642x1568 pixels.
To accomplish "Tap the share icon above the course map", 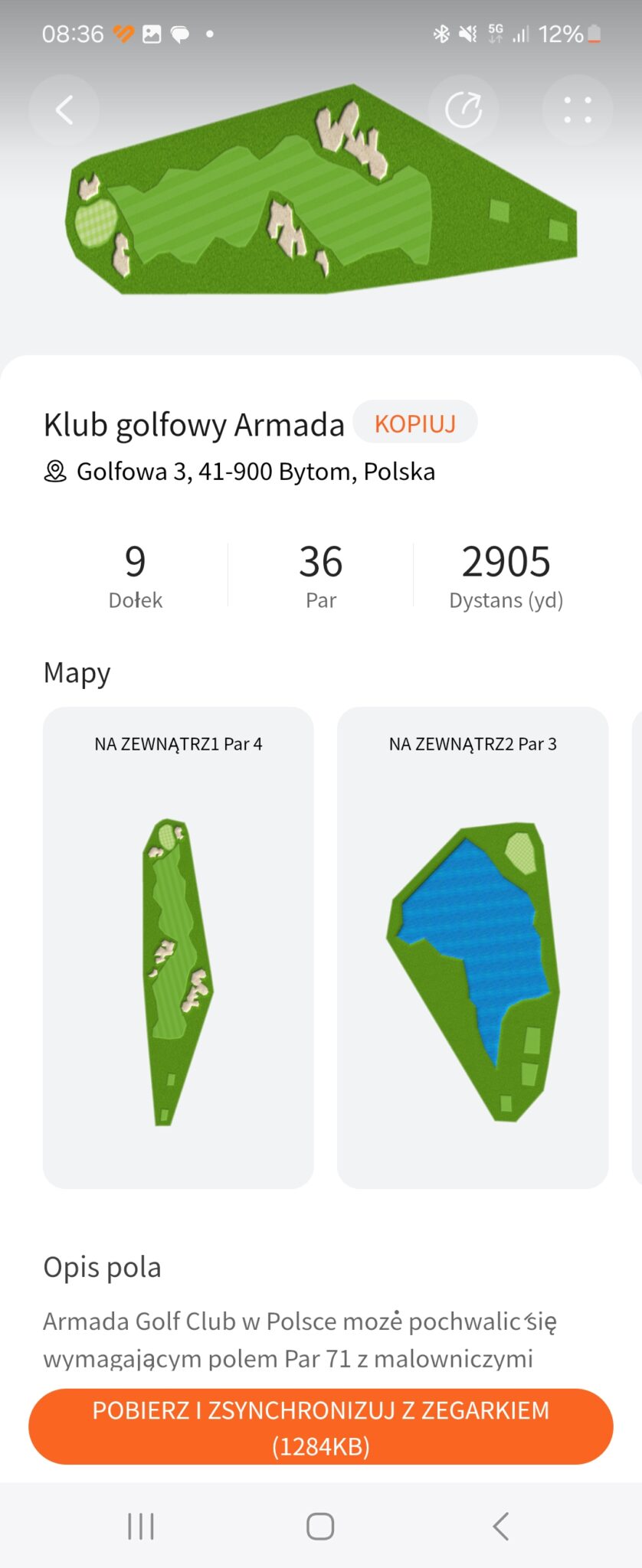I will click(x=463, y=110).
